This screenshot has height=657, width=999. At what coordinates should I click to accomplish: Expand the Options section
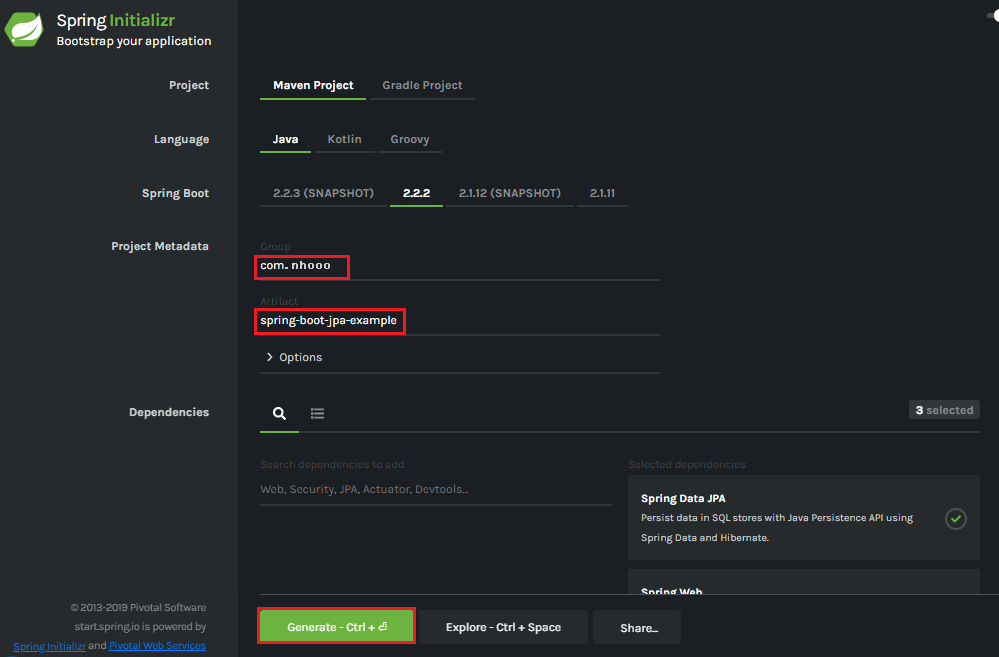294,356
